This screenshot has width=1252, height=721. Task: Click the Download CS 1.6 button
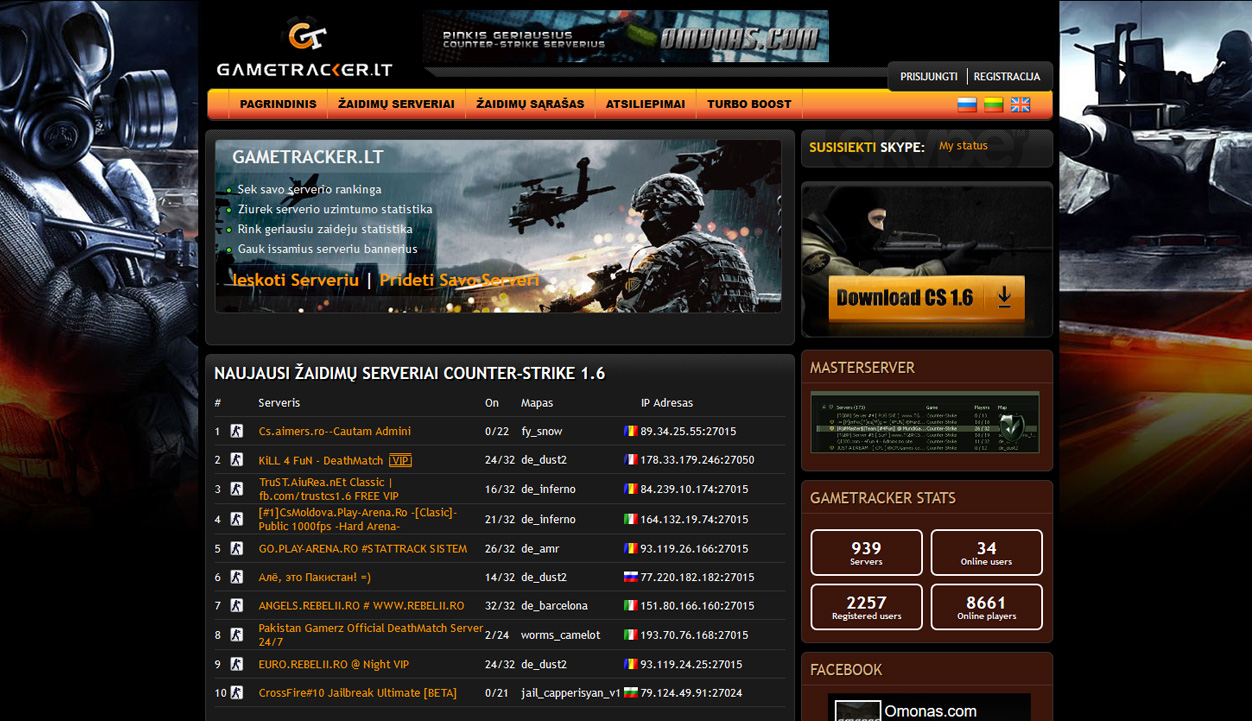[x=926, y=298]
